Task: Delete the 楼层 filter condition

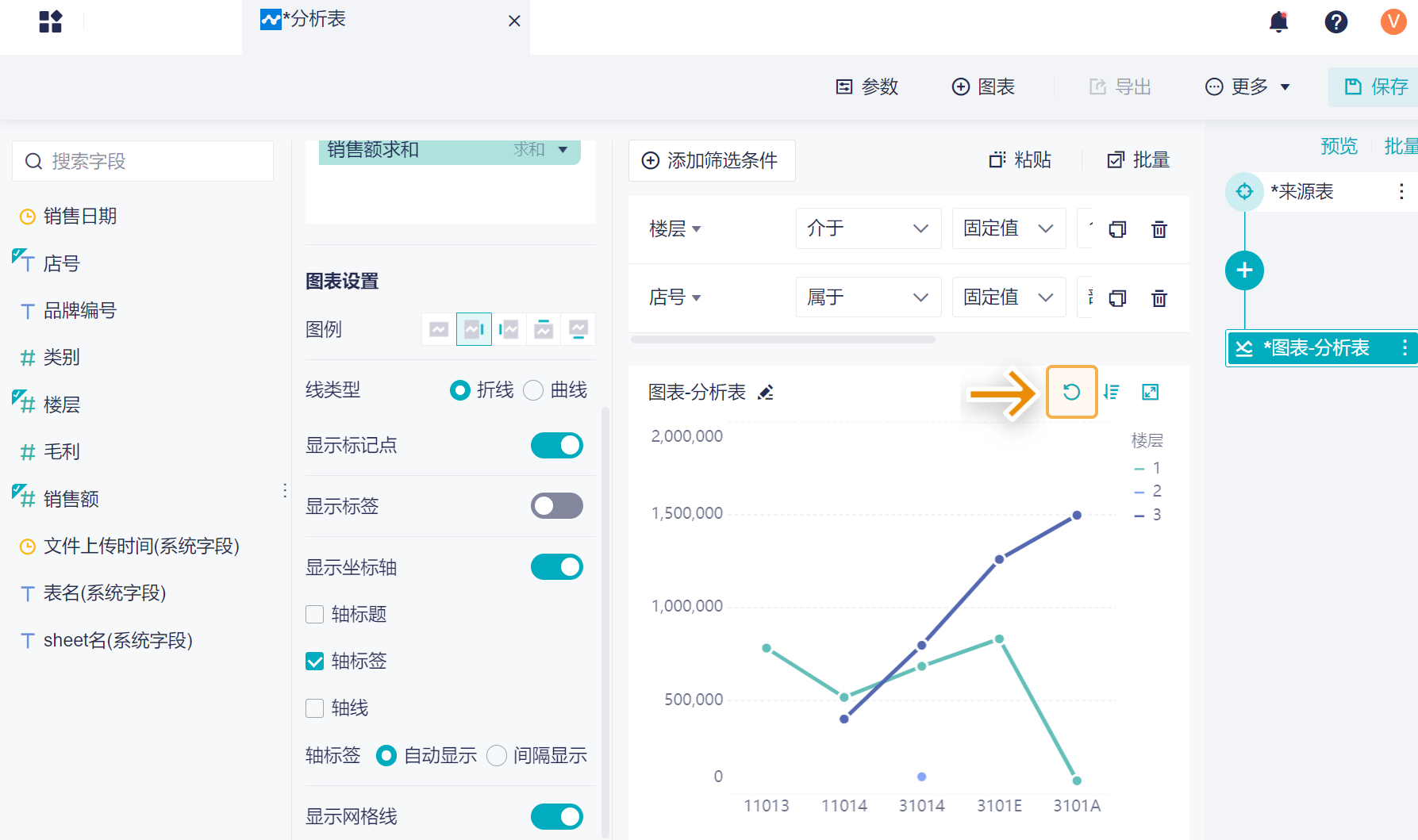Action: [x=1159, y=229]
